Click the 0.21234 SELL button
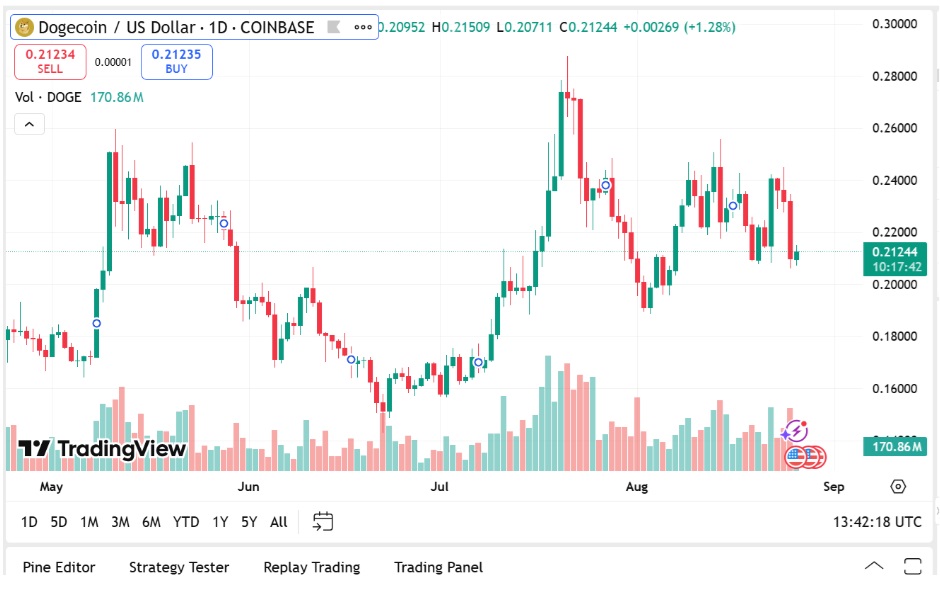The image size is (940, 596). (49, 61)
